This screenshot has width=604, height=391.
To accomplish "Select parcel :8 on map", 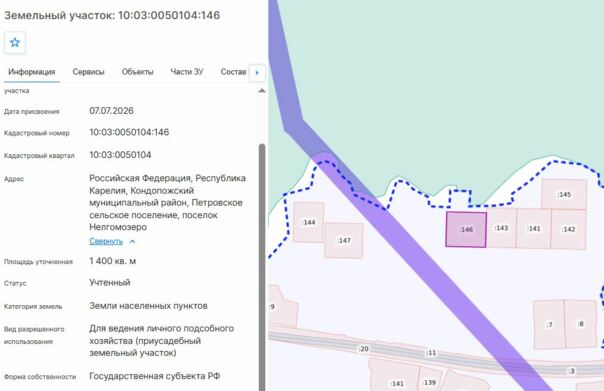I will (581, 324).
